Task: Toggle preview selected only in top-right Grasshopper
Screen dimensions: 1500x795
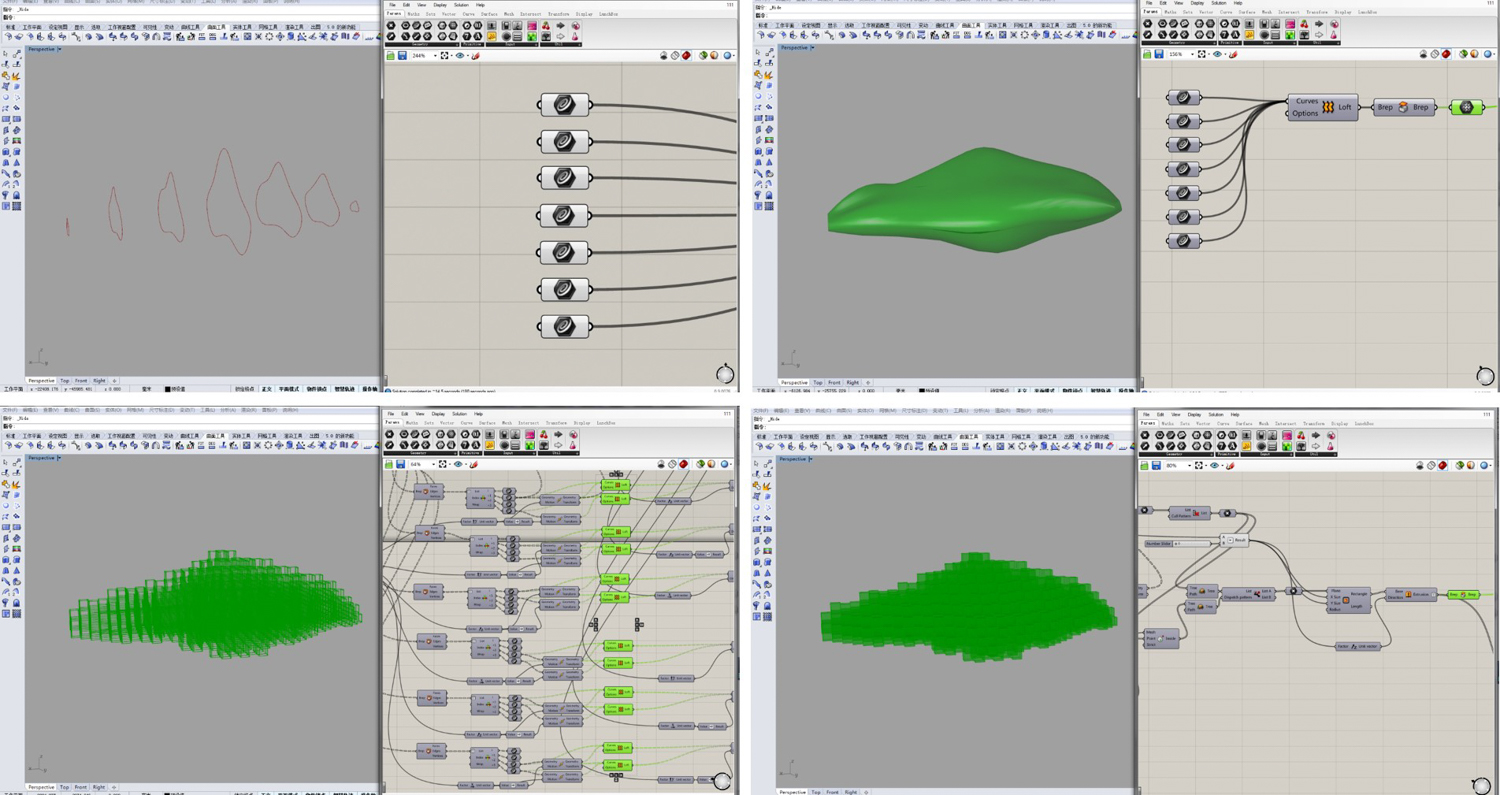Action: [x=1463, y=54]
